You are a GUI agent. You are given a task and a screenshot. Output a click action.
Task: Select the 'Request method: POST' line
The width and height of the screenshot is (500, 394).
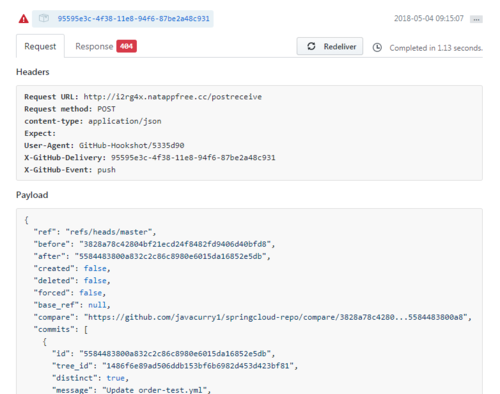click(70, 109)
